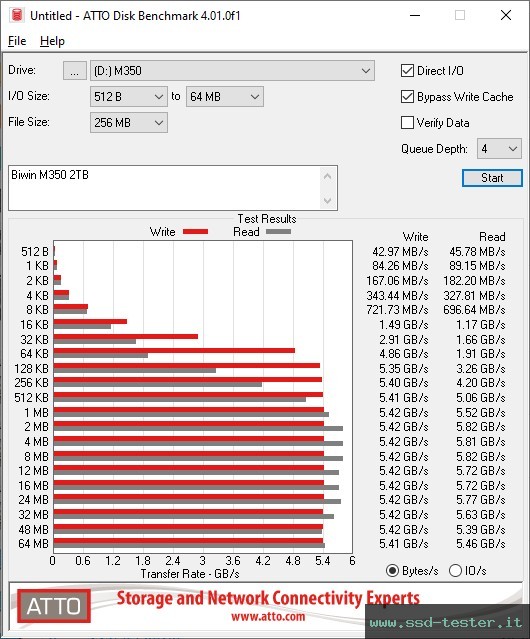This screenshot has height=639, width=530.
Task: Start the benchmark with the Start button
Action: (x=492, y=178)
